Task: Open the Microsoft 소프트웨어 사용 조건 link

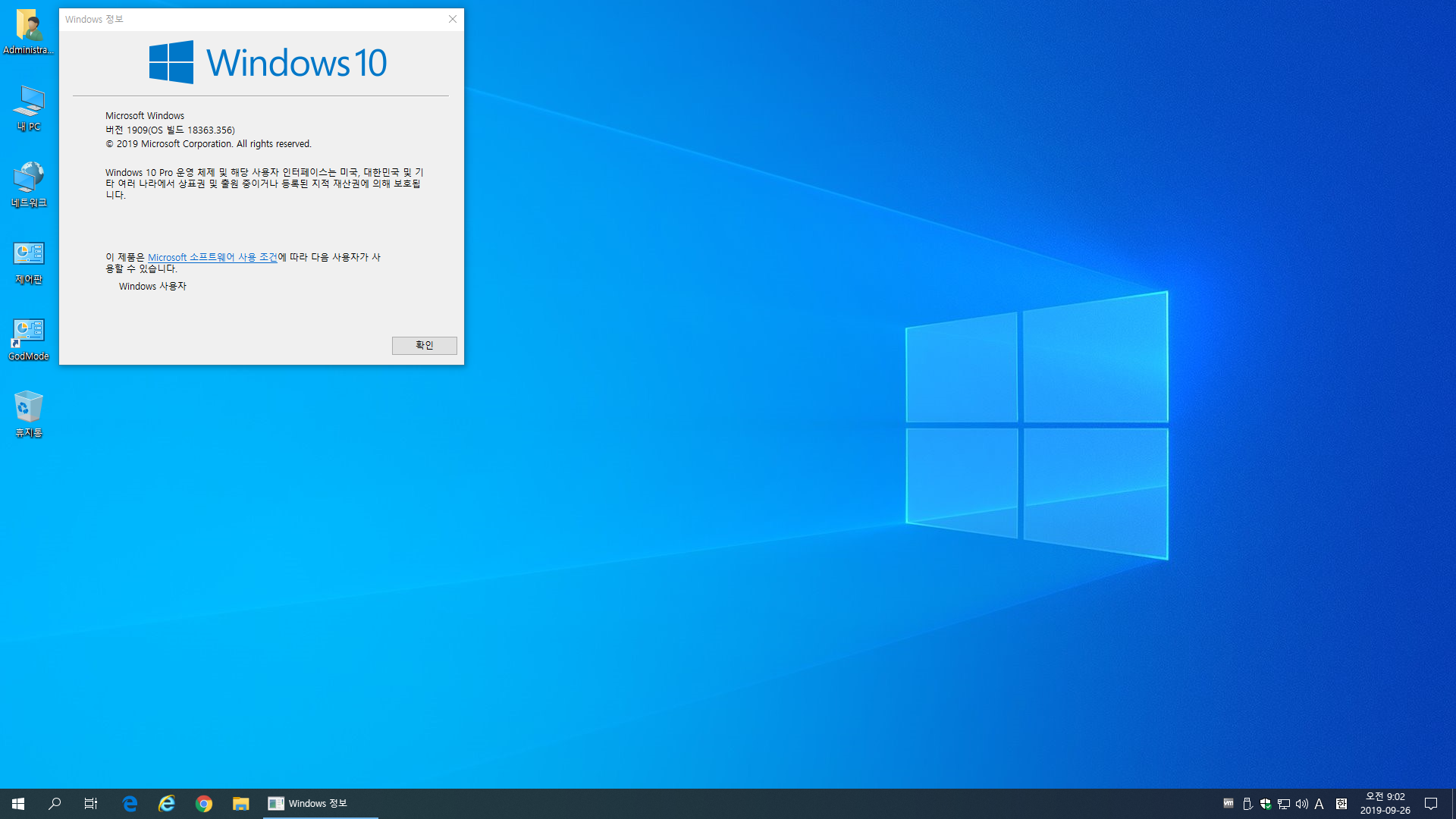Action: pos(212,257)
